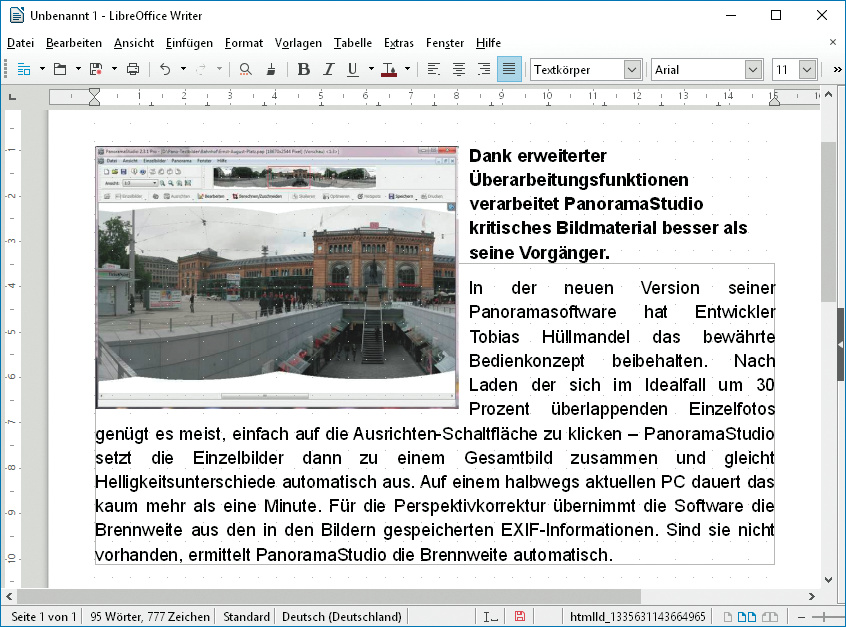846x627 pixels.
Task: Click the document modified save indicator in status bar
Action: click(520, 617)
